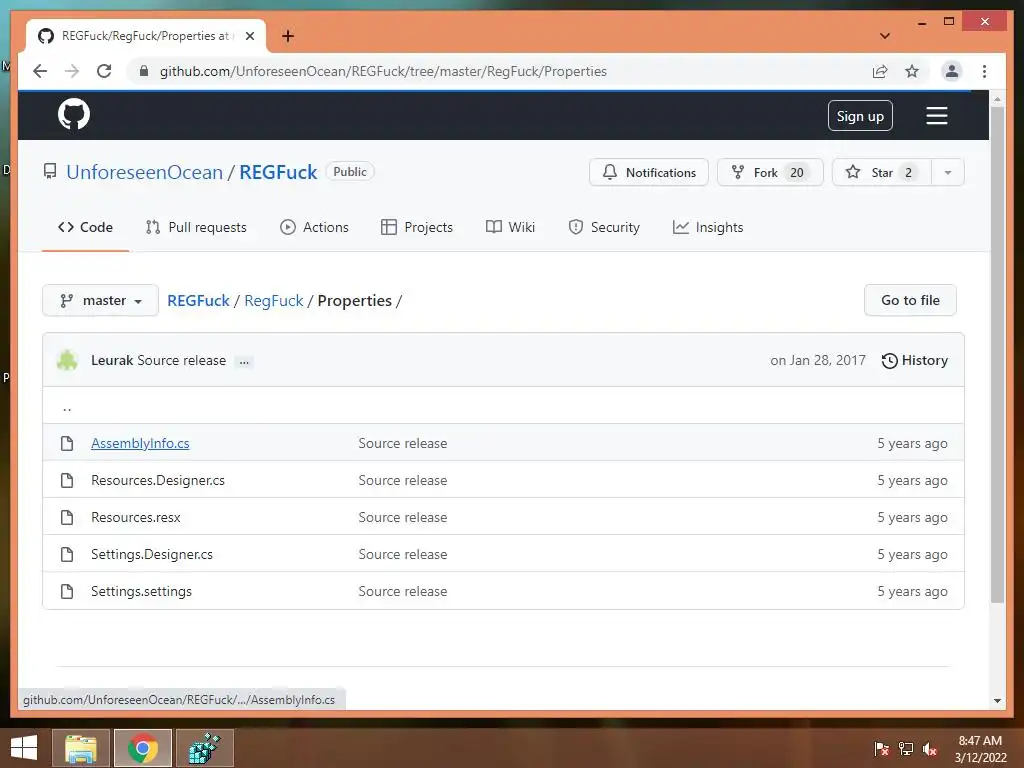The image size is (1024, 768).
Task: Click the Go to file button
Action: click(x=910, y=300)
